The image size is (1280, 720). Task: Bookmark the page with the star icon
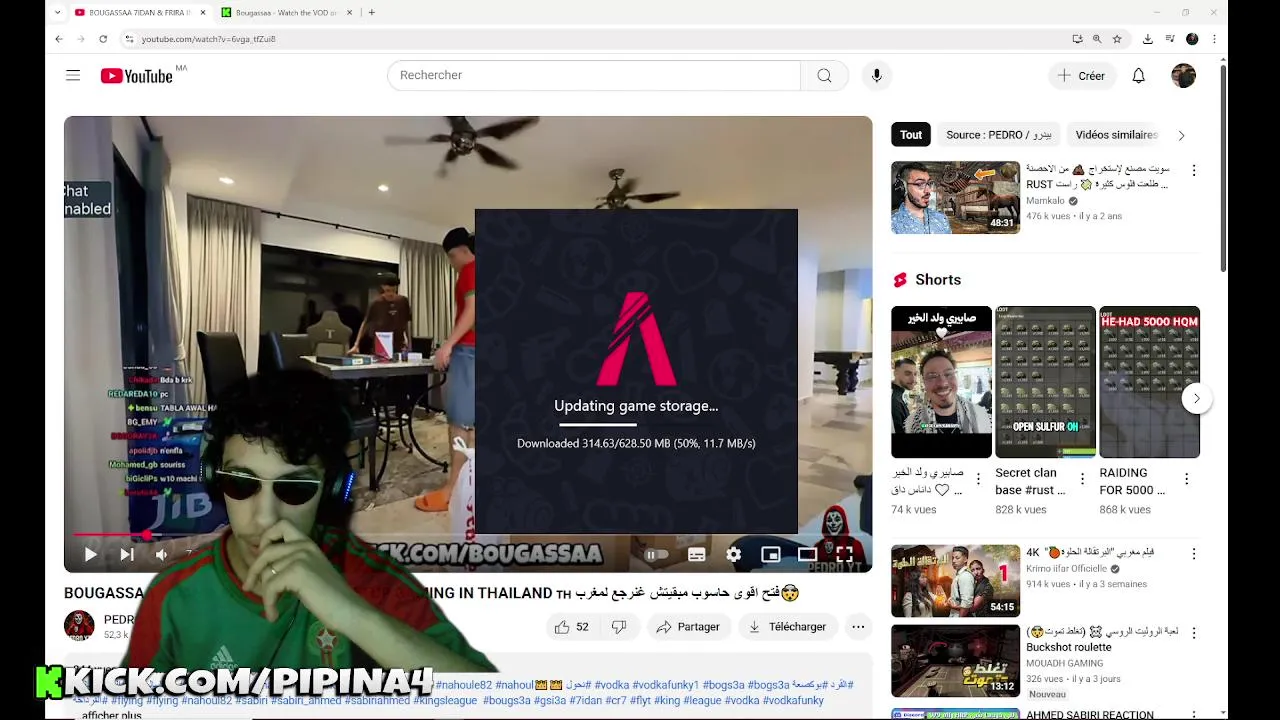pyautogui.click(x=1117, y=39)
